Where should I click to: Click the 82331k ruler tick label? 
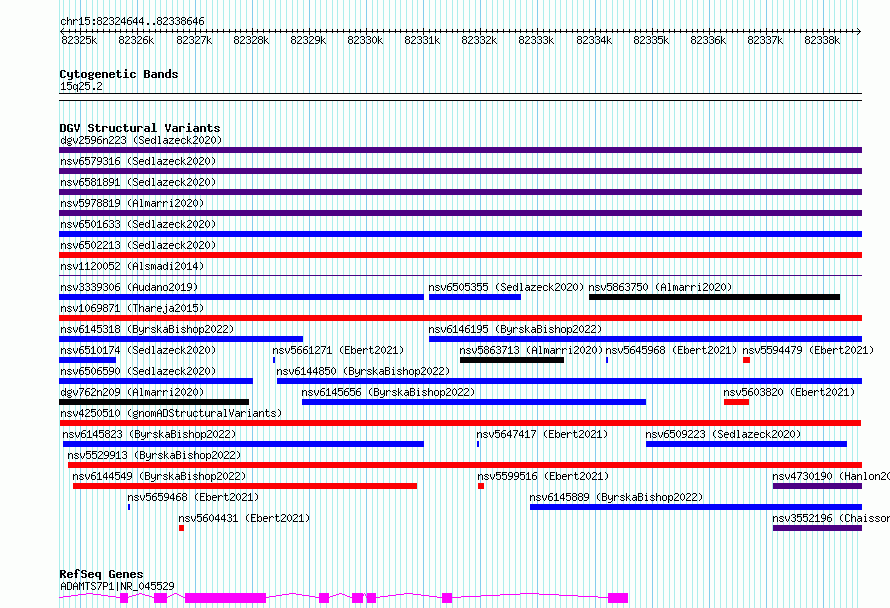pyautogui.click(x=422, y=40)
